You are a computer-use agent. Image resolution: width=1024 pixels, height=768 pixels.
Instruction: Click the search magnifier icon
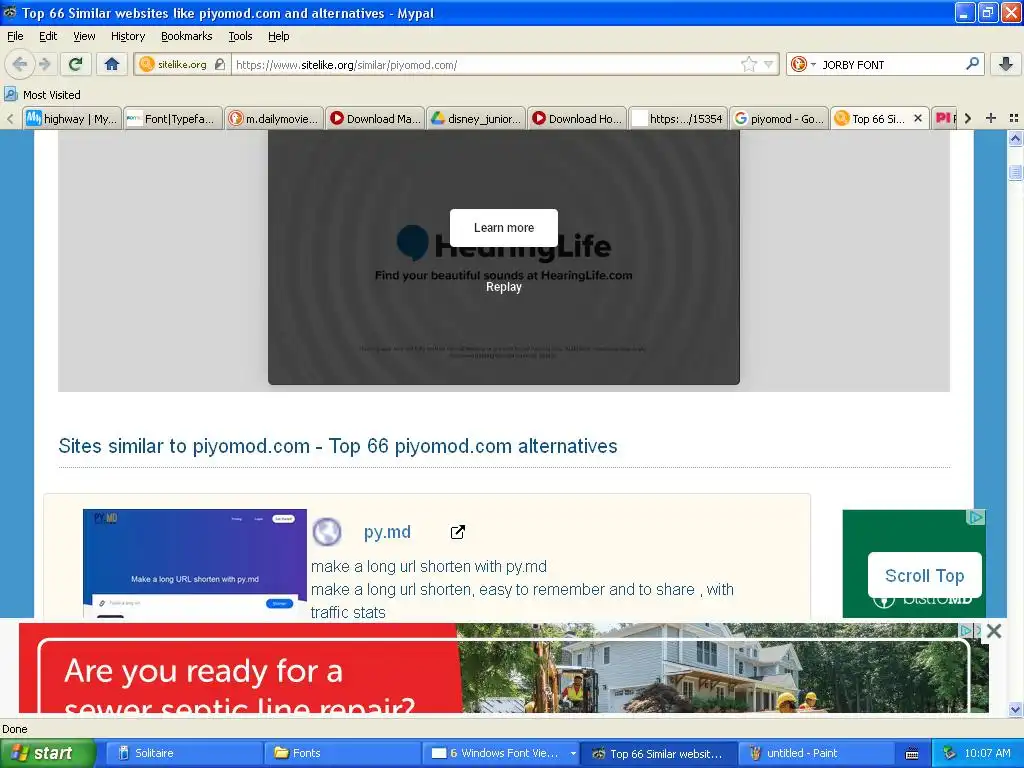point(972,64)
